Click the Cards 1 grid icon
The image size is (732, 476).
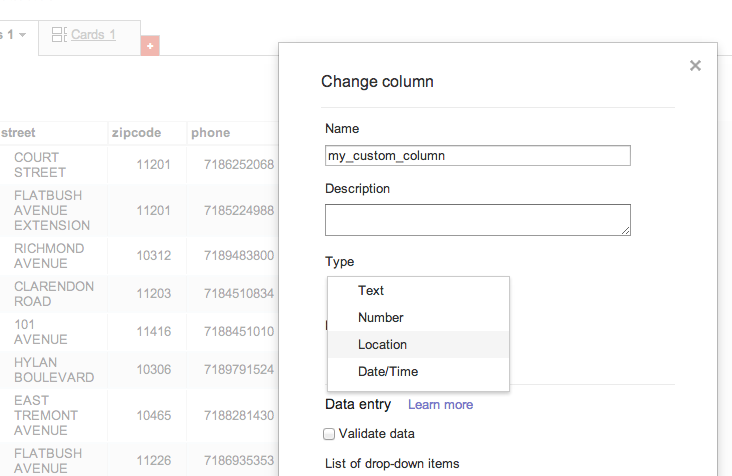(x=59, y=35)
